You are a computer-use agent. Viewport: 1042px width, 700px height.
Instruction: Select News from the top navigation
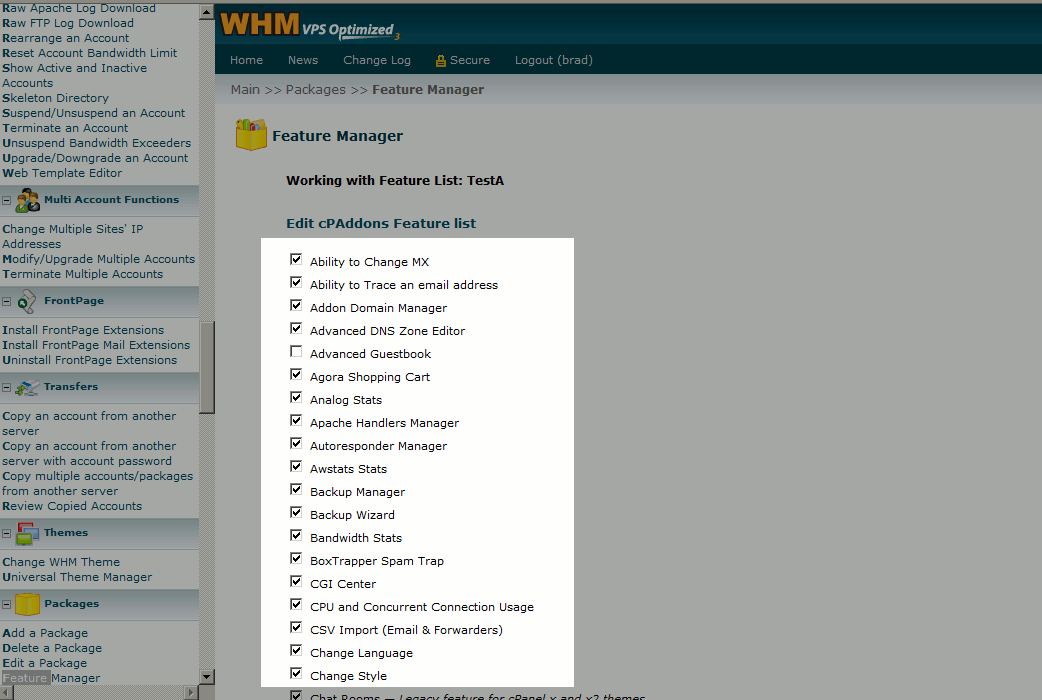coord(302,60)
